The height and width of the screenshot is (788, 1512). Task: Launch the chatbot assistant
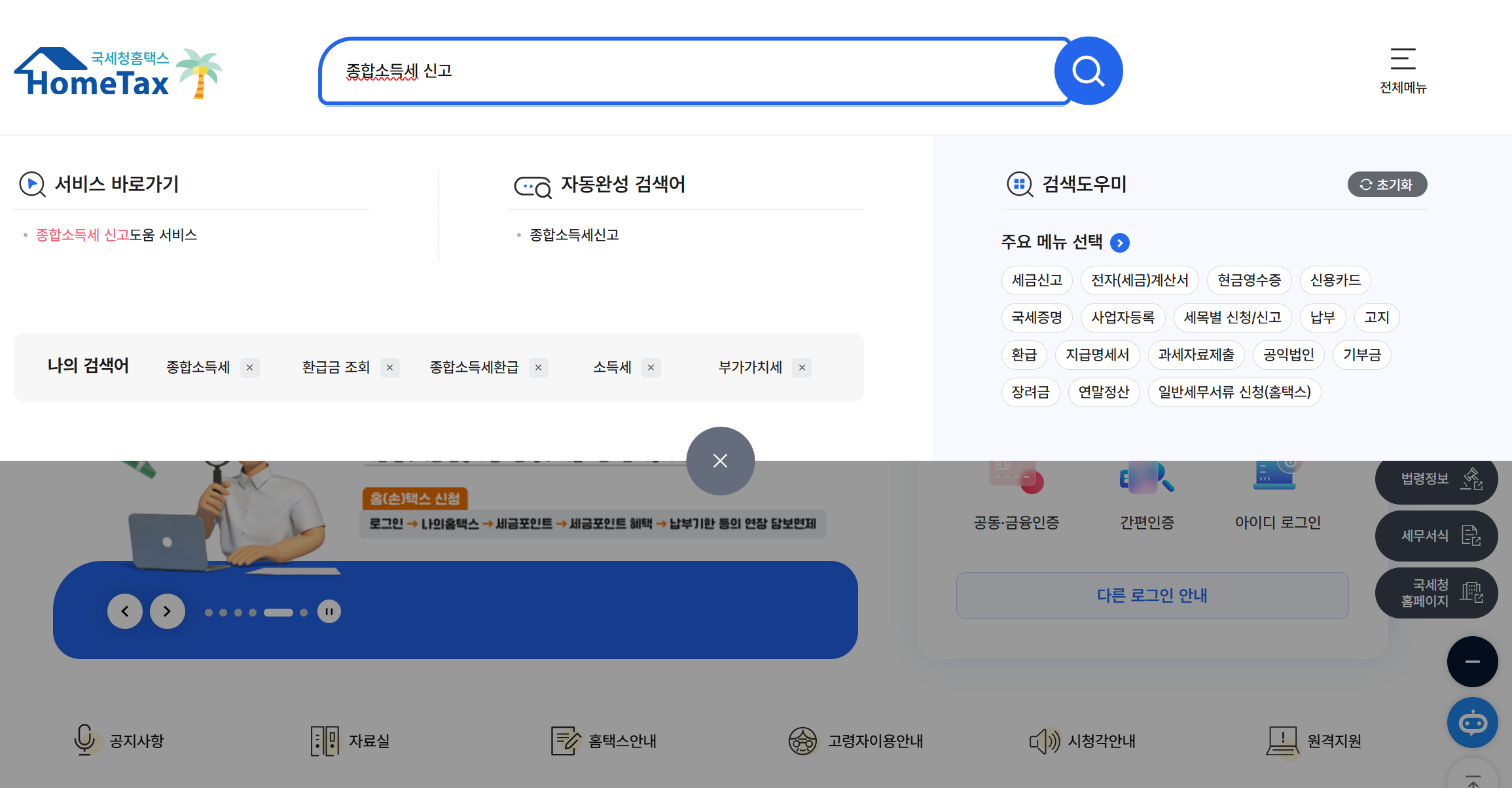tap(1473, 722)
